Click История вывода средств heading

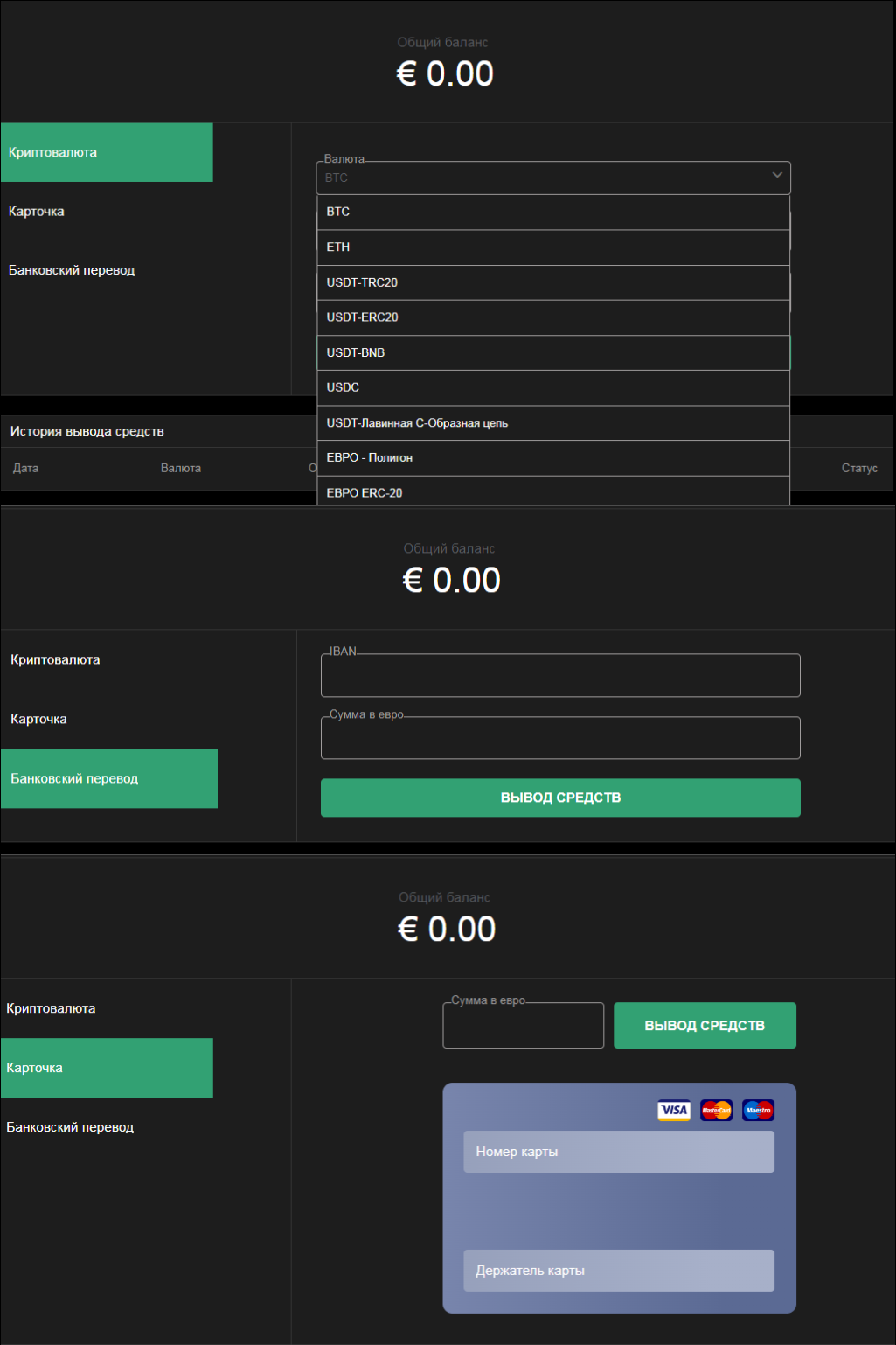point(87,431)
